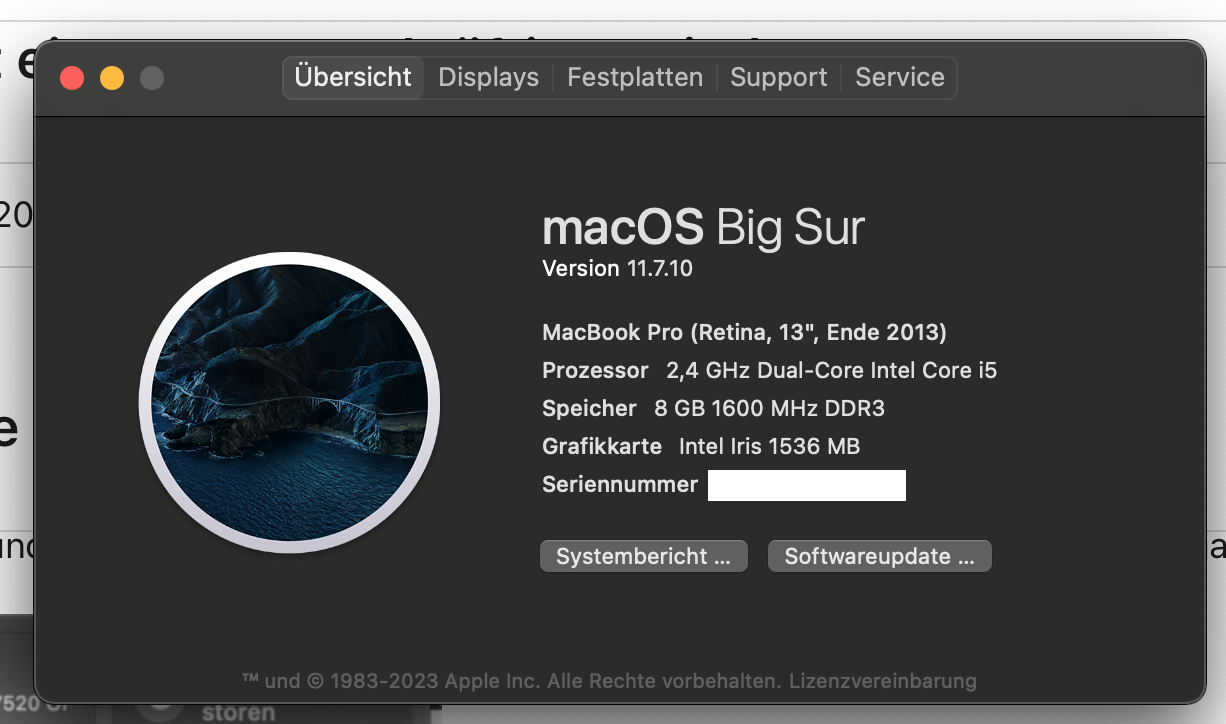This screenshot has height=724, width=1226.
Task: Click the MacBook Pro model name line
Action: point(744,332)
